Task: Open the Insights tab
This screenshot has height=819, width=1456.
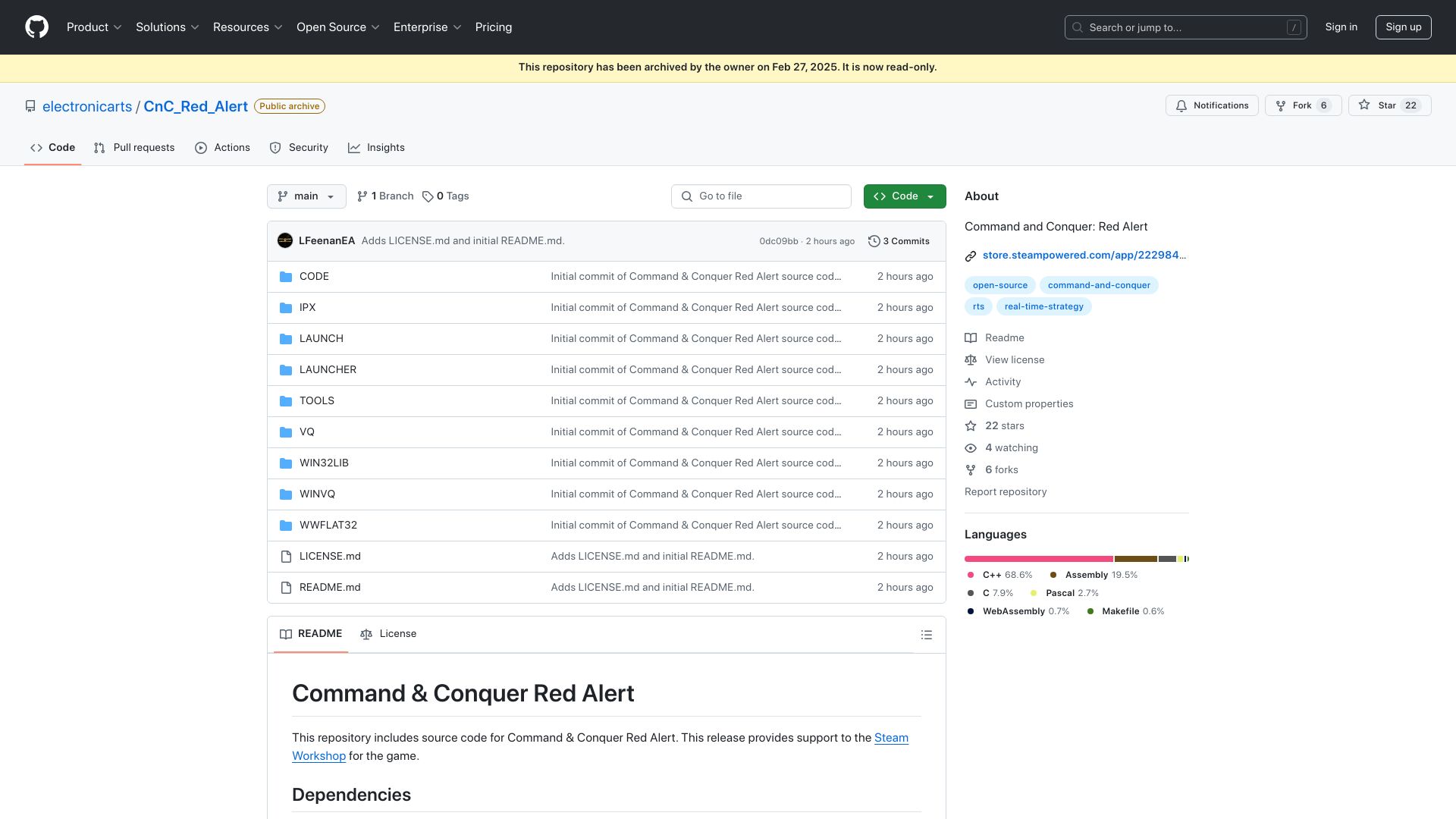Action: point(376,148)
